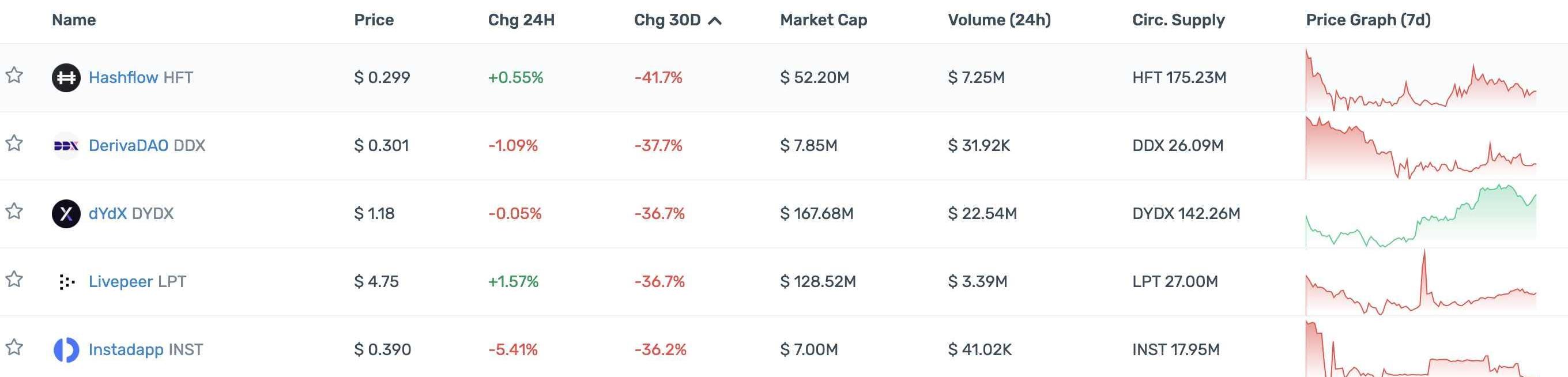The image size is (1568, 377).
Task: Click the DerivaDAO DDX logo icon
Action: click(66, 146)
